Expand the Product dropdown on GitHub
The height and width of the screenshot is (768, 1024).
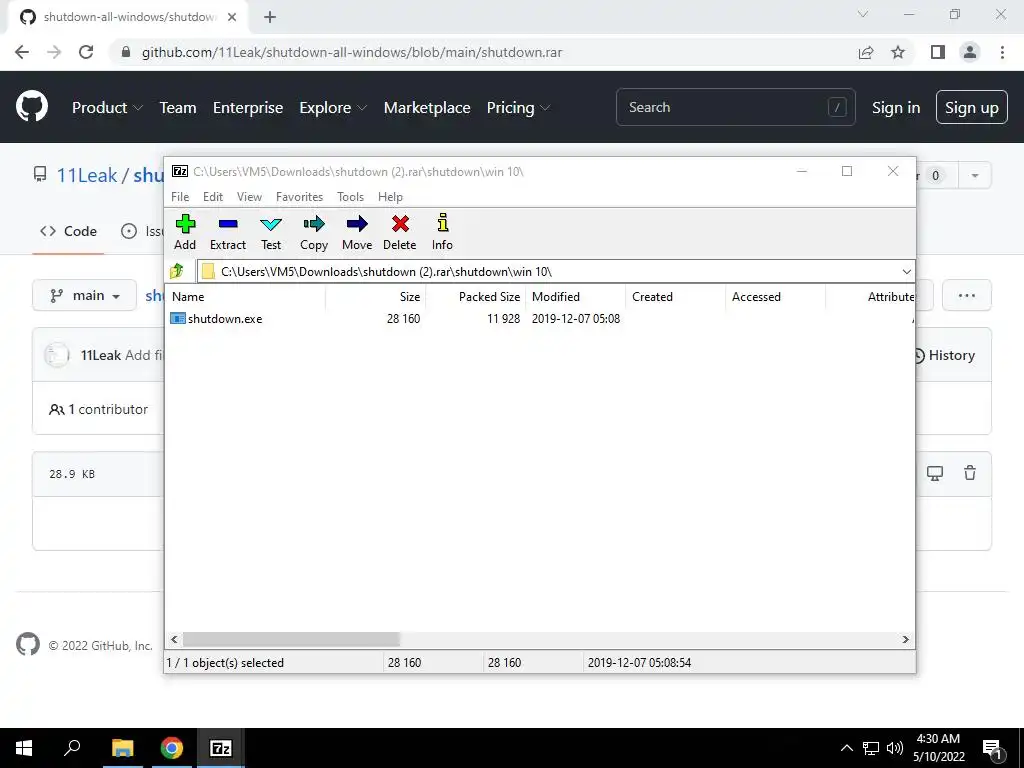point(107,108)
